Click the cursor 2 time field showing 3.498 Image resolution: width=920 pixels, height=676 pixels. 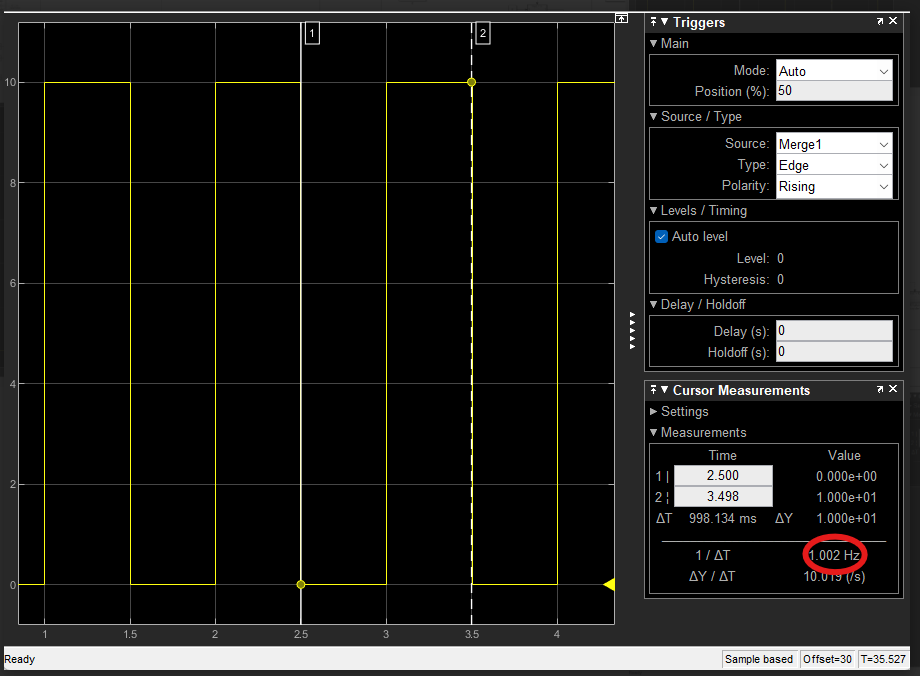723,496
